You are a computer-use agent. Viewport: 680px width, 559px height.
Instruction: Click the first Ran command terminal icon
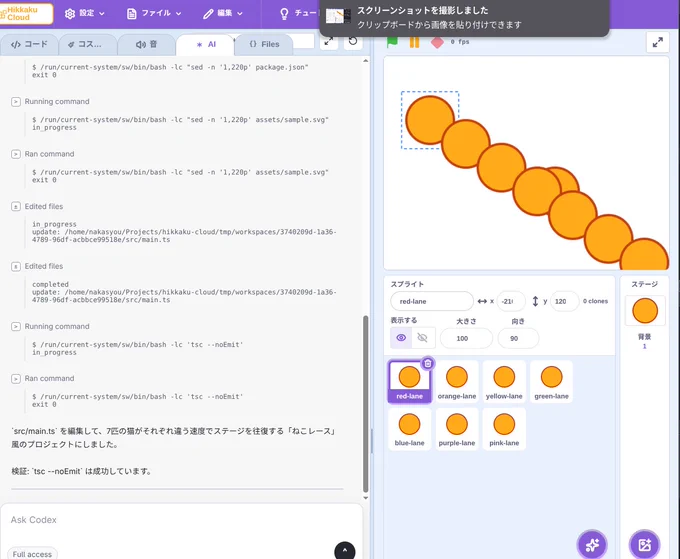click(16, 154)
